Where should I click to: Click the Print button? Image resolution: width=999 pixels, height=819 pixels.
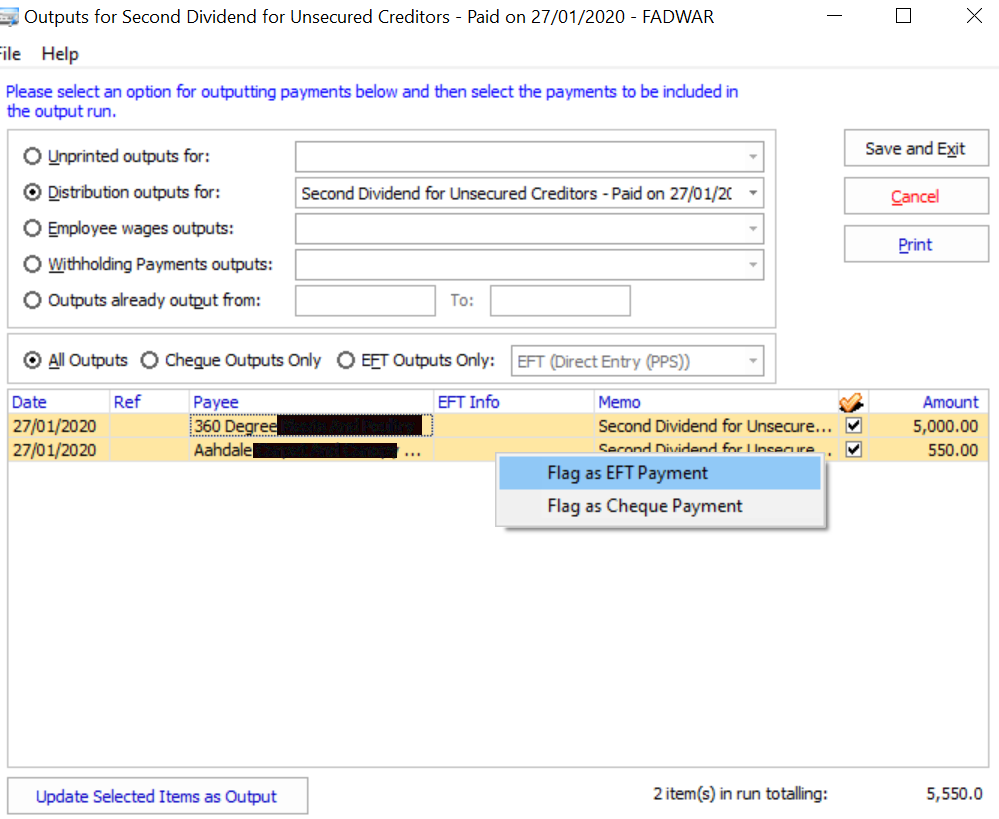(915, 243)
